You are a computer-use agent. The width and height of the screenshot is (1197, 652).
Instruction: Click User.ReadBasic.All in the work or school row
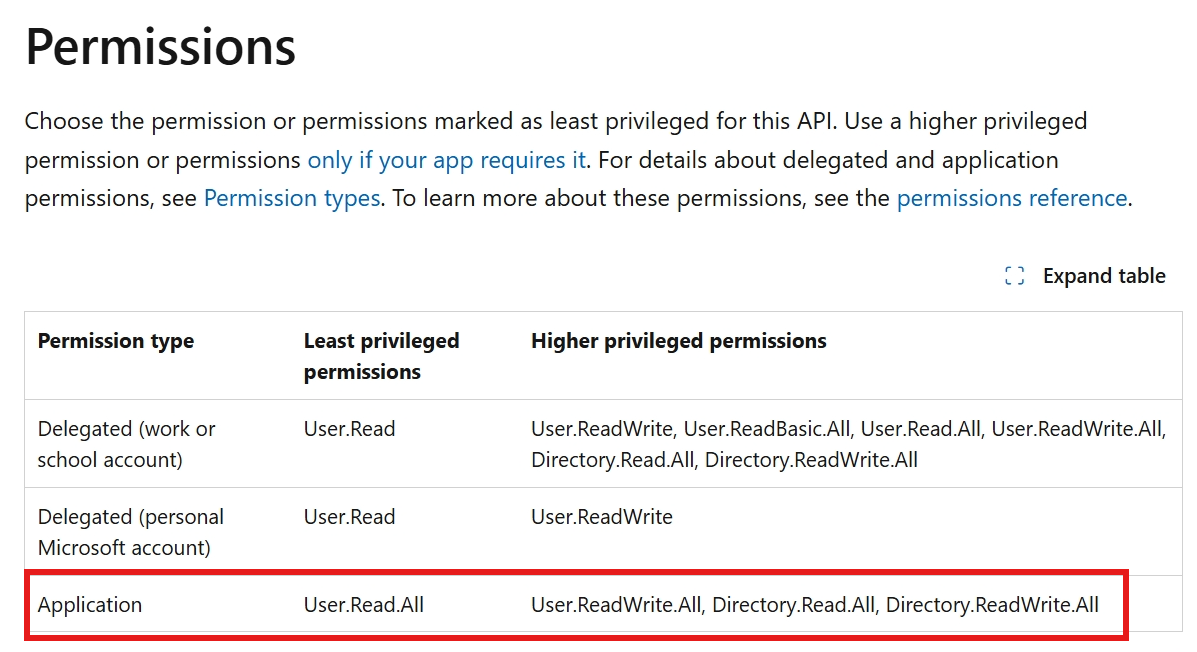(x=766, y=429)
